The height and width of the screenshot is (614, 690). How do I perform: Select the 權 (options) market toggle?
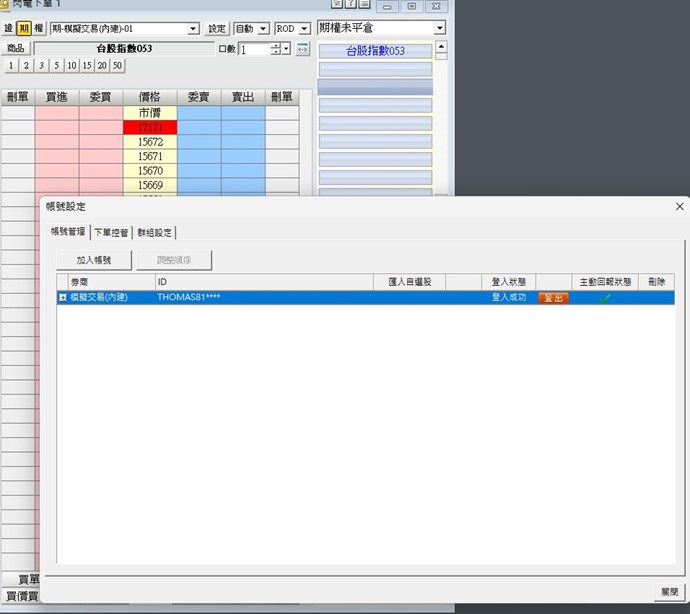(x=39, y=29)
